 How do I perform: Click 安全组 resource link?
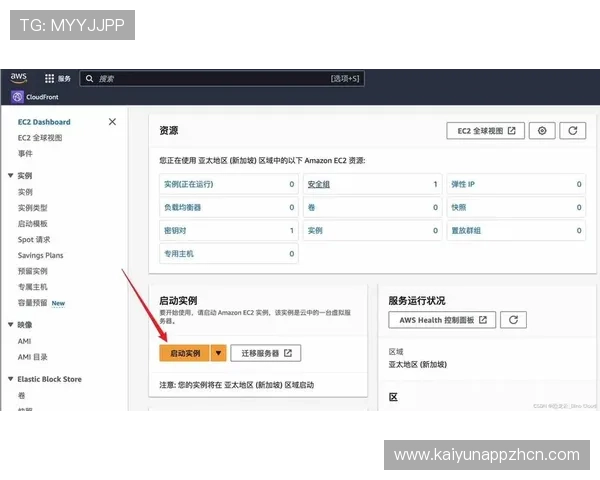(x=319, y=184)
